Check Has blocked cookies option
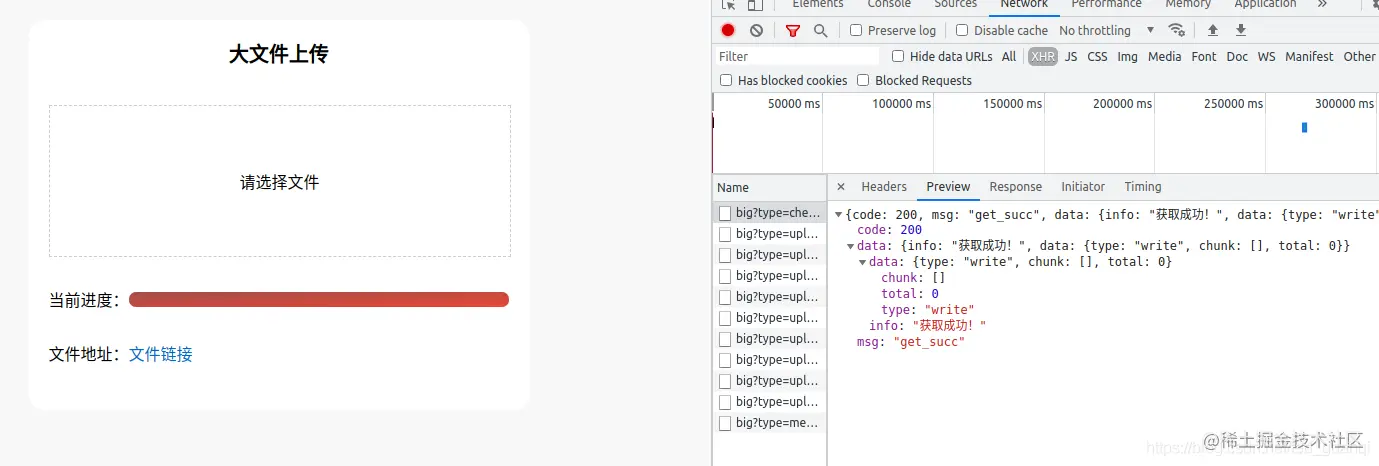The image size is (1379, 466). pyautogui.click(x=726, y=81)
